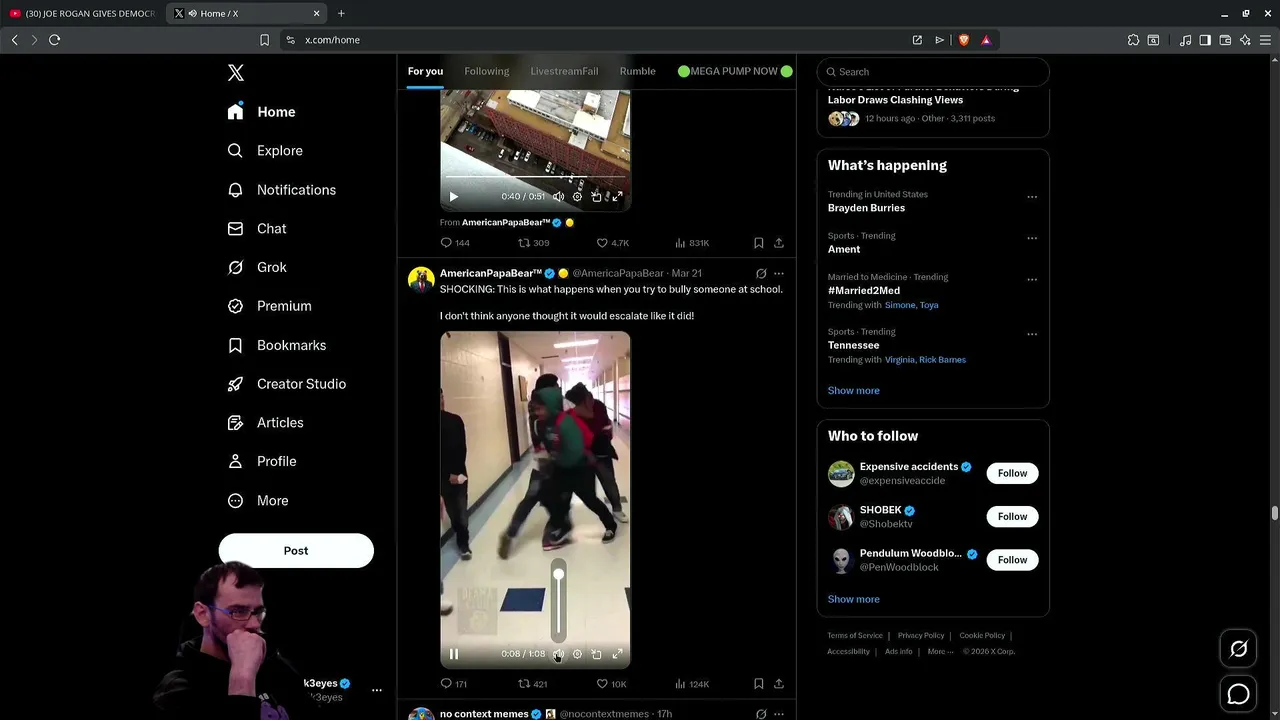Show more under What's happening

[853, 391]
